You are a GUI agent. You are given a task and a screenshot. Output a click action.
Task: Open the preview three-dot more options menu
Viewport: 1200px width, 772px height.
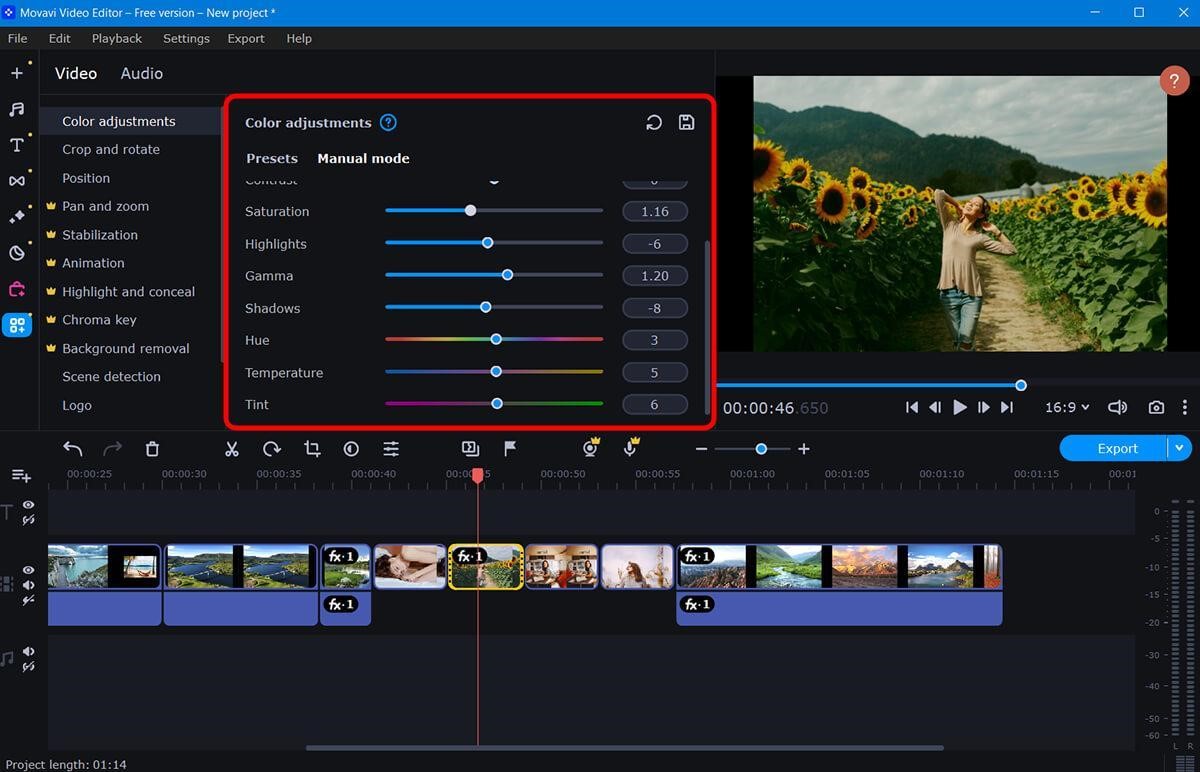(x=1185, y=407)
